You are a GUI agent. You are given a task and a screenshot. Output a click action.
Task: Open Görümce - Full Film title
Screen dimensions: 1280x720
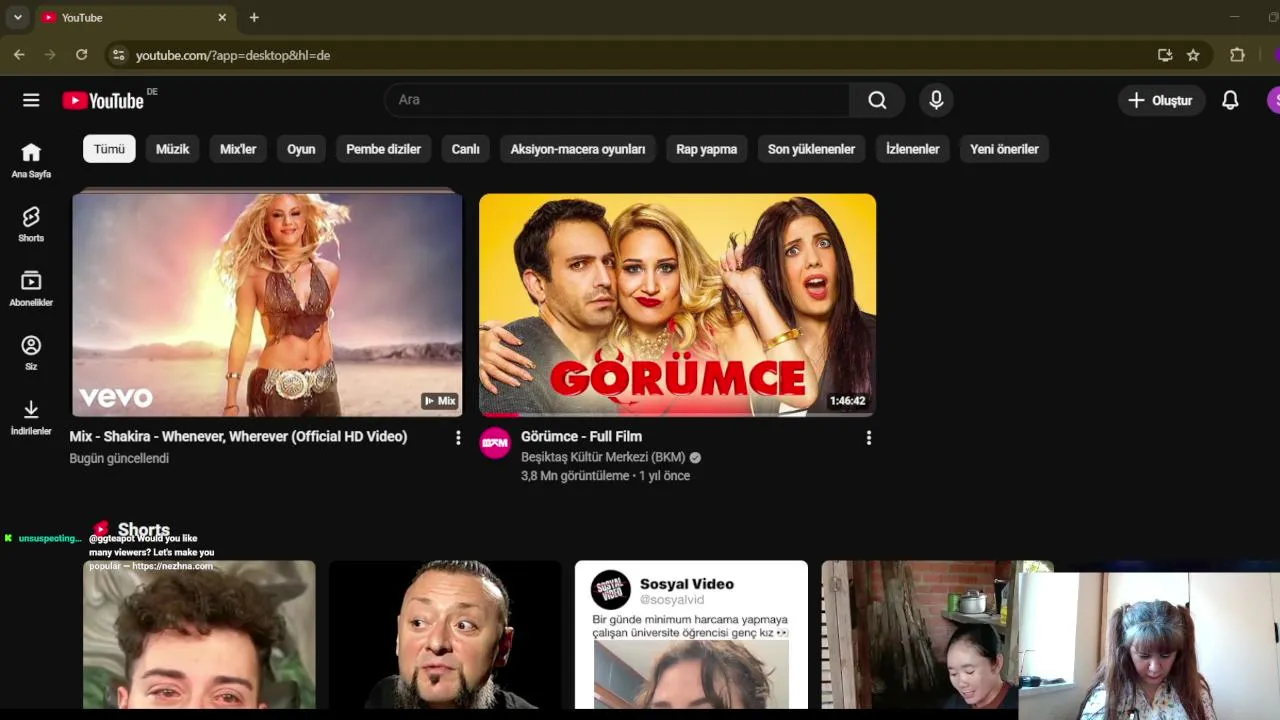(x=581, y=436)
